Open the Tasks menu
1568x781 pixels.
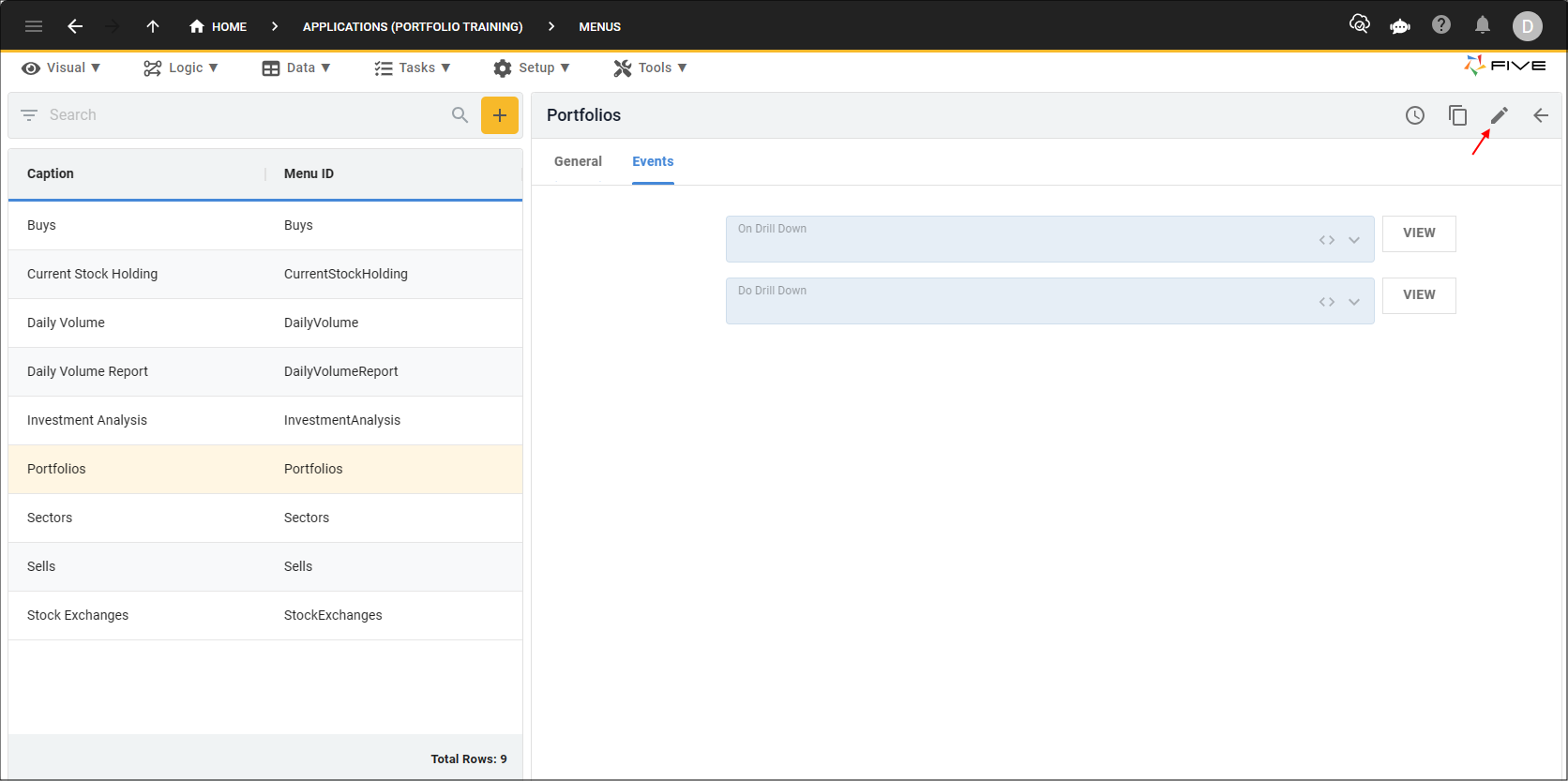click(413, 68)
